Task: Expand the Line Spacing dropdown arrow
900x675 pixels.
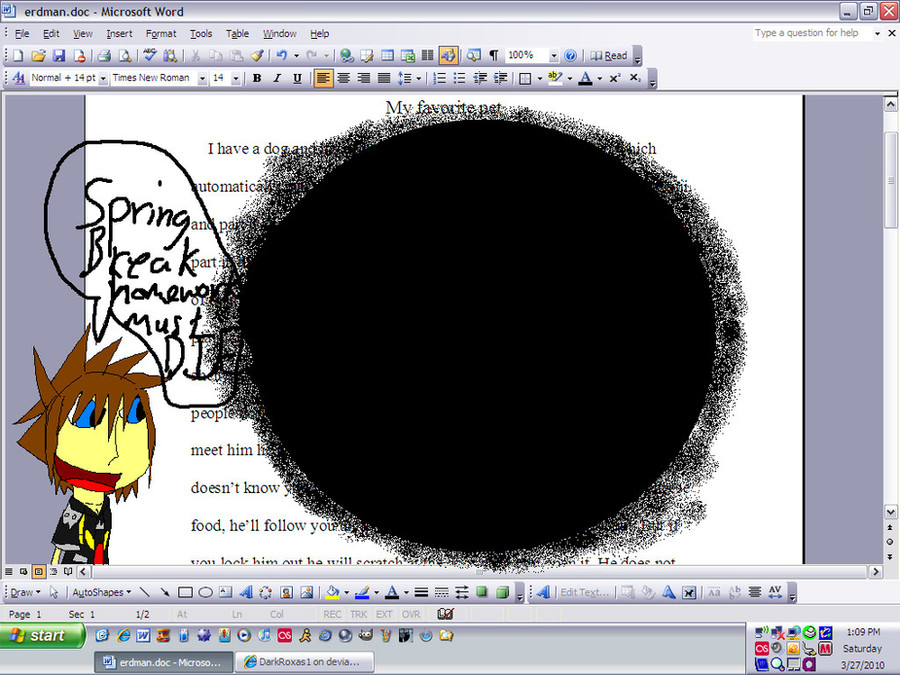Action: [x=419, y=78]
